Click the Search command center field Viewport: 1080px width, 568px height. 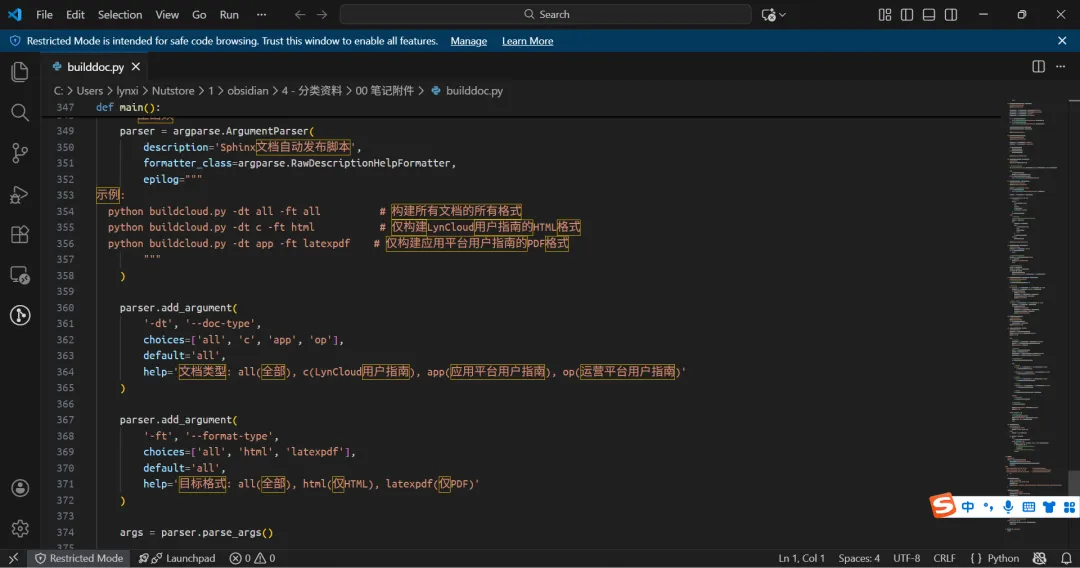(546, 14)
